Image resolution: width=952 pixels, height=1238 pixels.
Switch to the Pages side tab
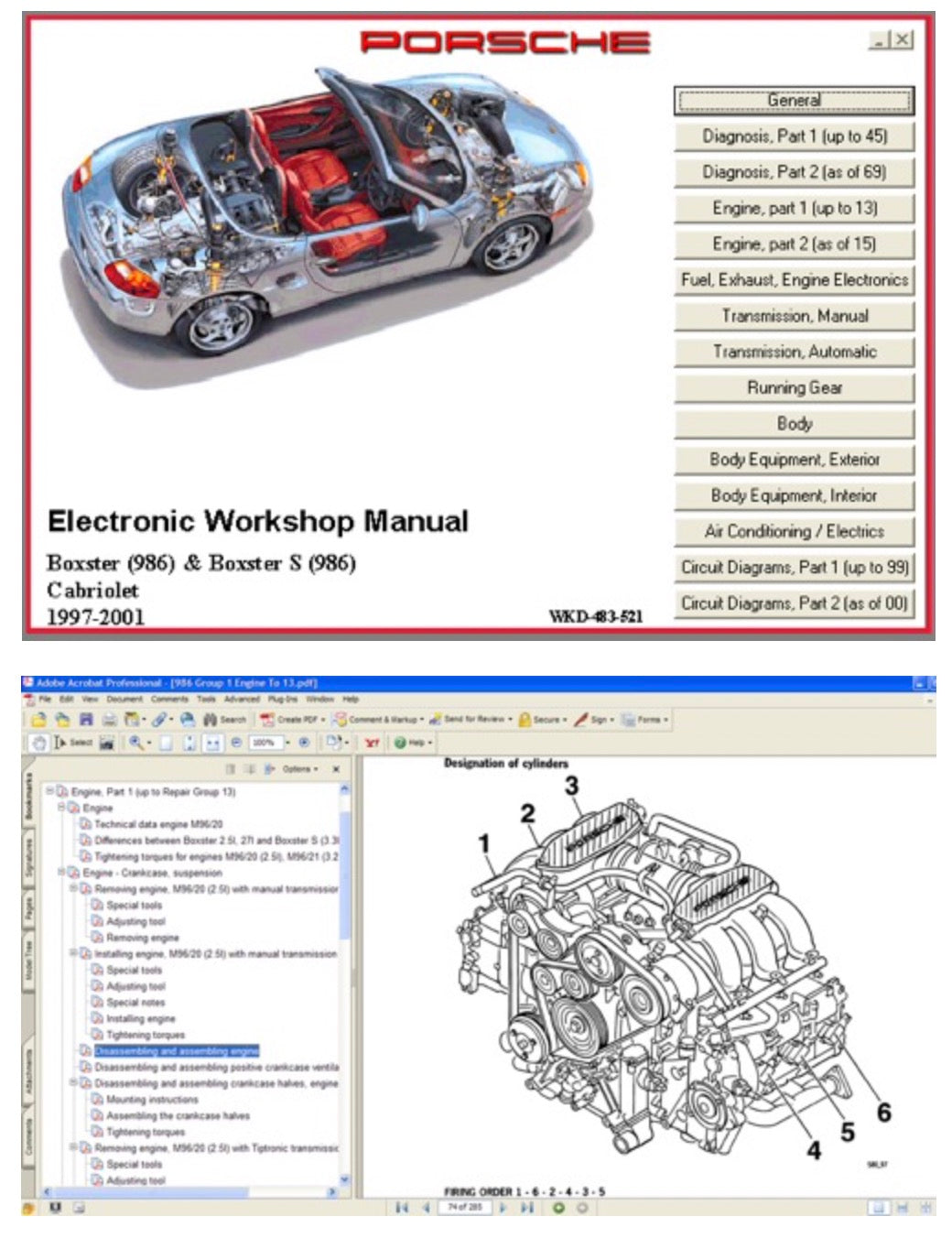28,909
